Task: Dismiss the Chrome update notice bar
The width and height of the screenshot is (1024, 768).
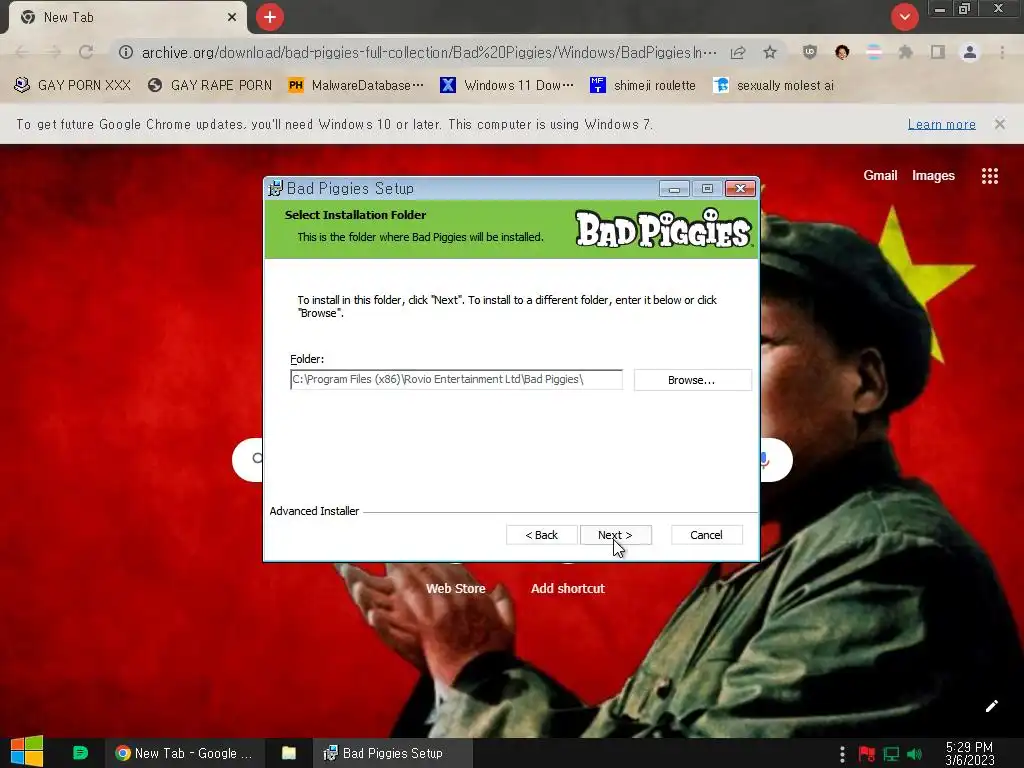Action: click(x=1000, y=123)
